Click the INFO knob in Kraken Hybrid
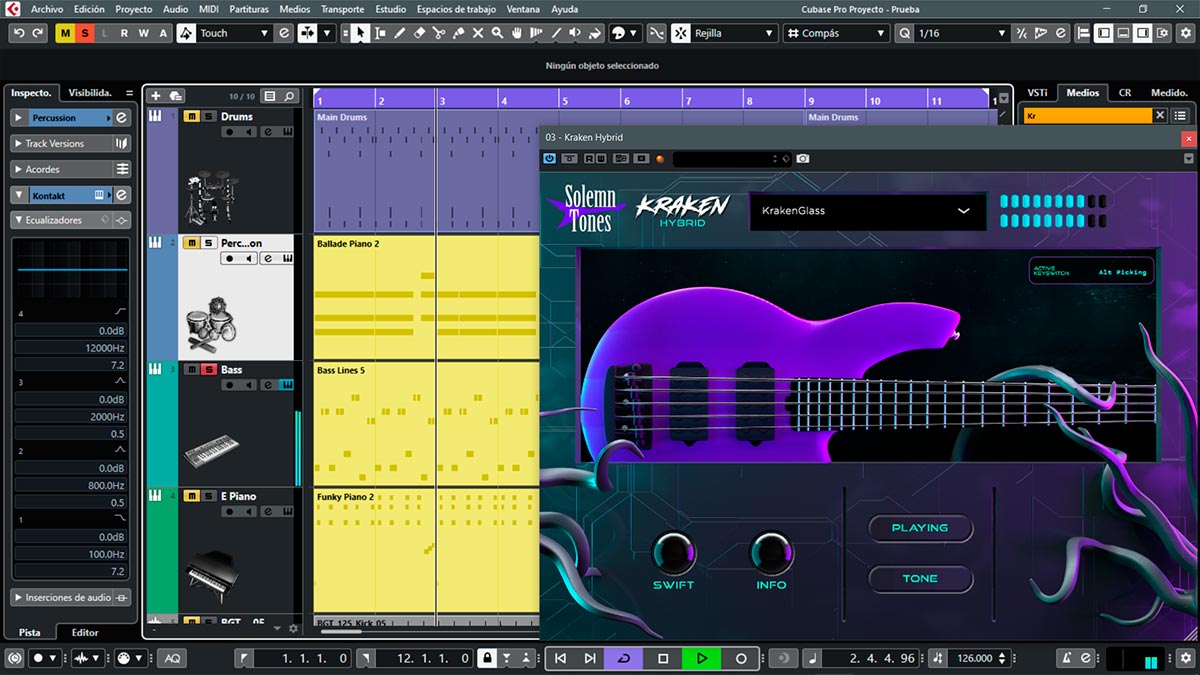Viewport: 1200px width, 675px height. [771, 552]
